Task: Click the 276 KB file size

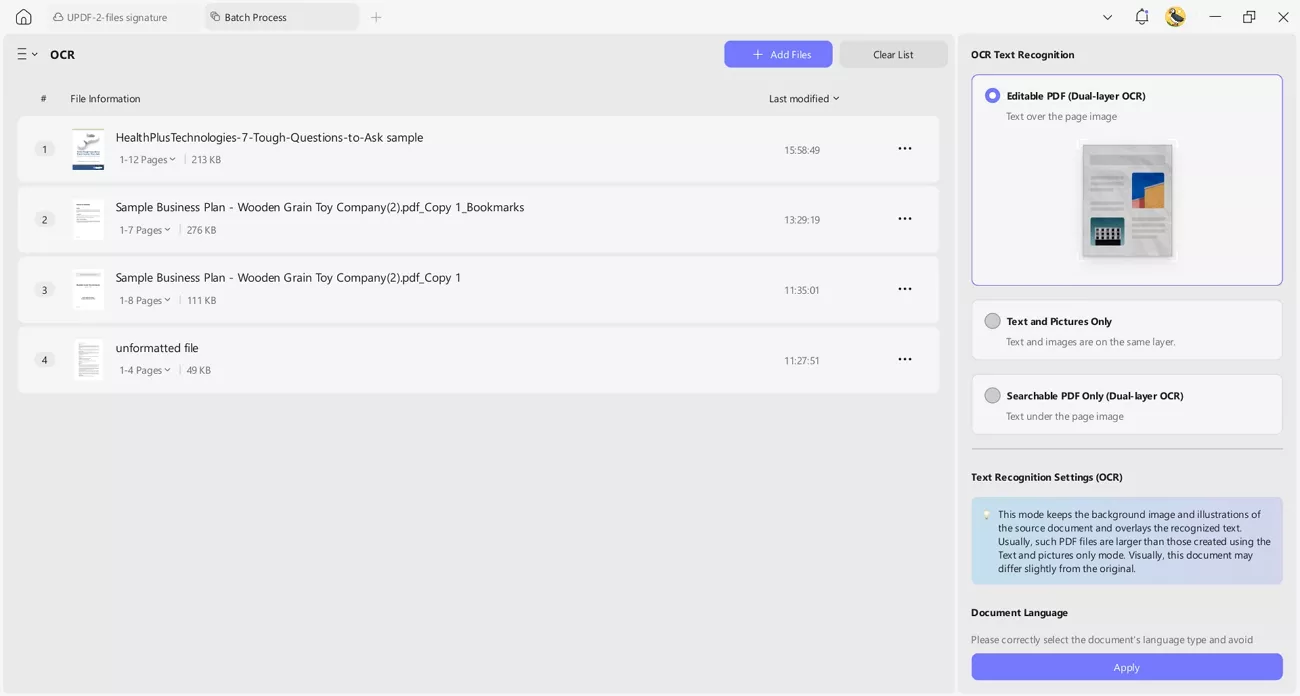Action: coord(201,230)
